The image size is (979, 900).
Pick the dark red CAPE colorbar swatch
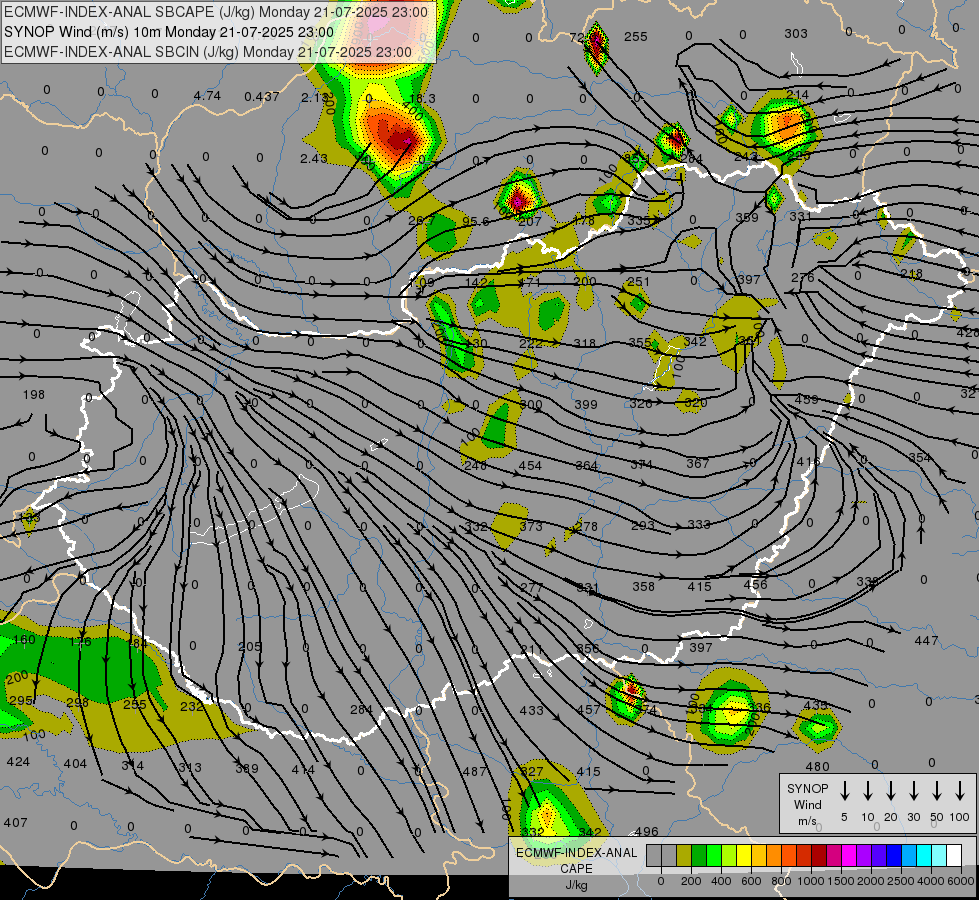(x=819, y=855)
